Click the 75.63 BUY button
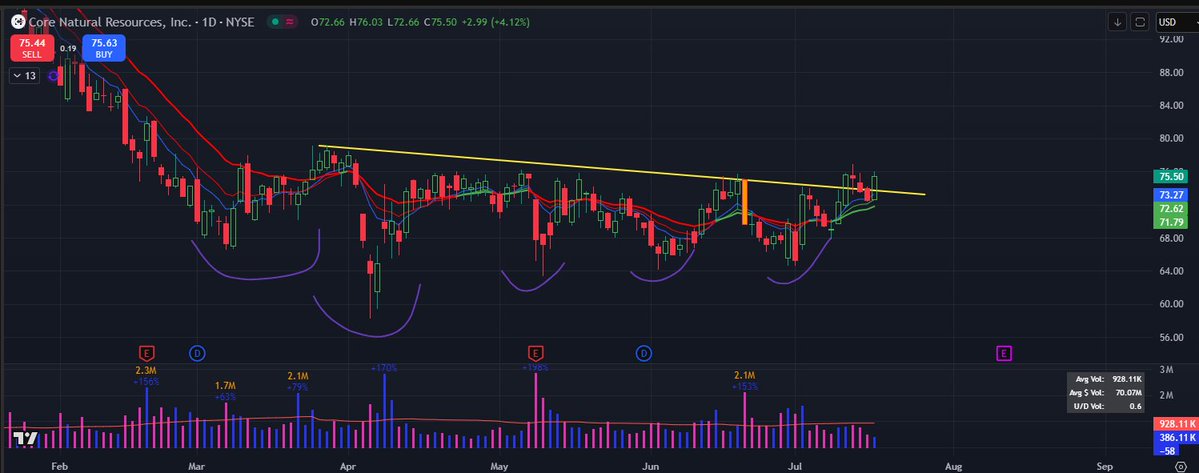 pyautogui.click(x=105, y=48)
